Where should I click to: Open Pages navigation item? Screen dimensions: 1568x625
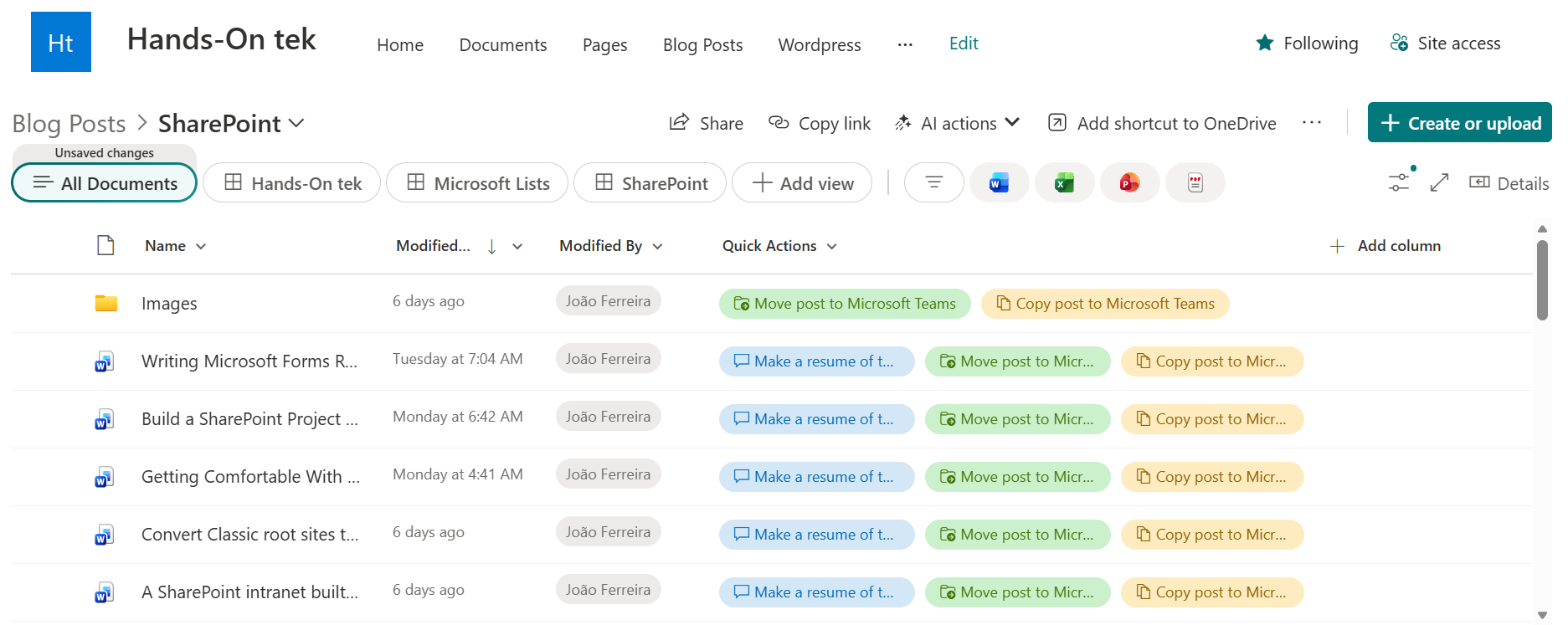click(605, 44)
